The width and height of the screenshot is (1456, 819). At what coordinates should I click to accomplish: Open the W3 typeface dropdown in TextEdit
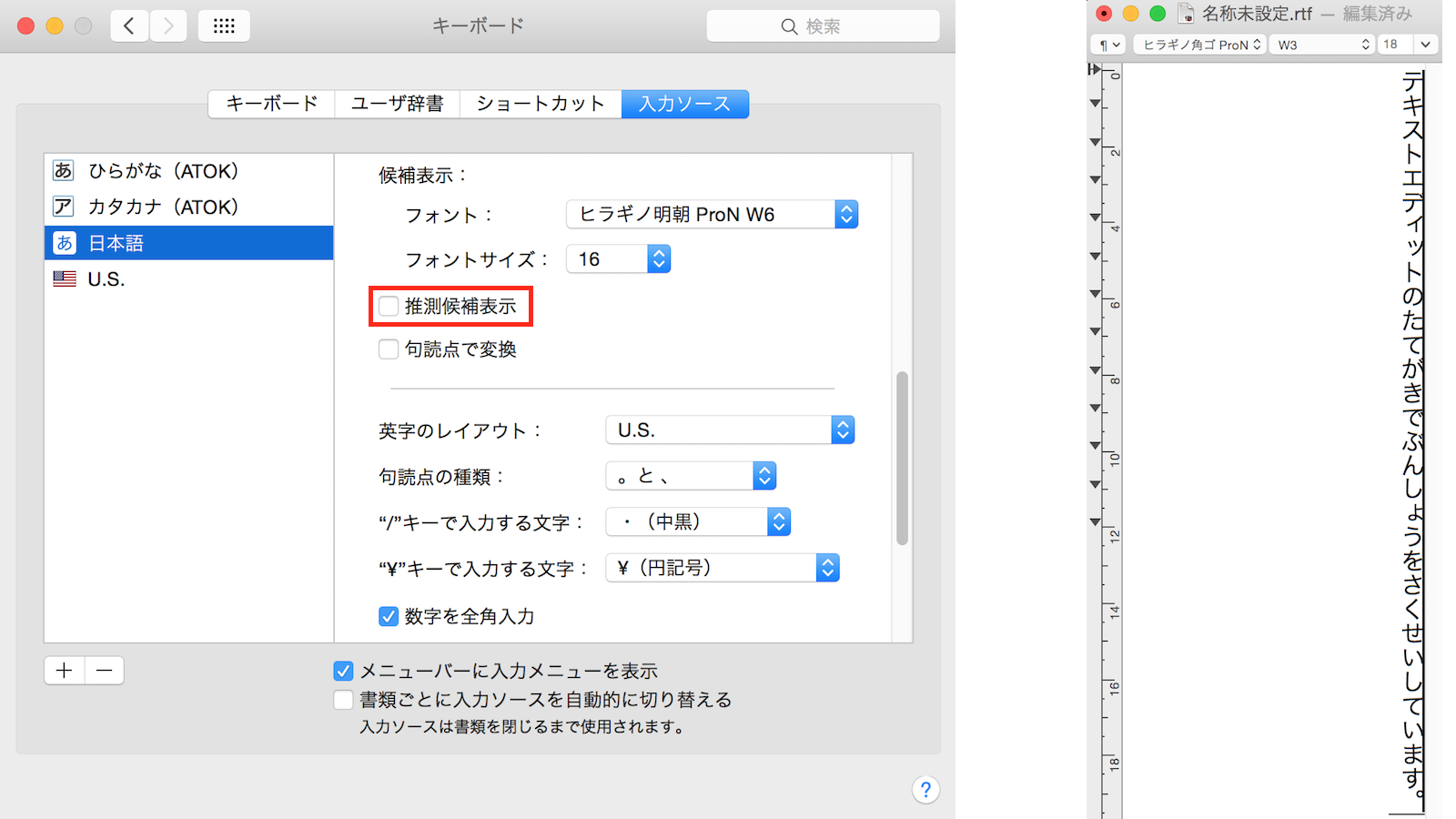pyautogui.click(x=1322, y=45)
